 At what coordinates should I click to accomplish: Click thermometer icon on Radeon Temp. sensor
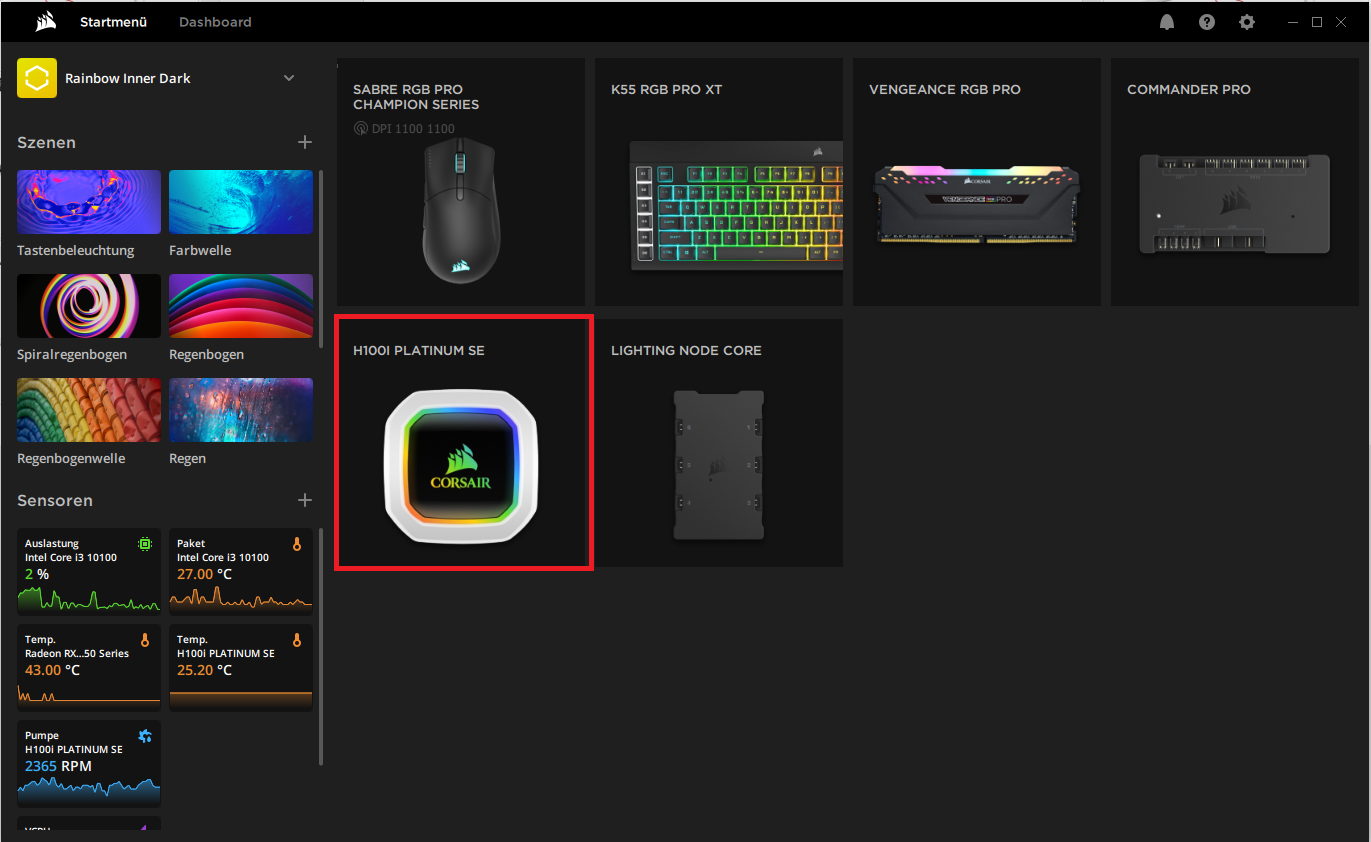point(145,640)
